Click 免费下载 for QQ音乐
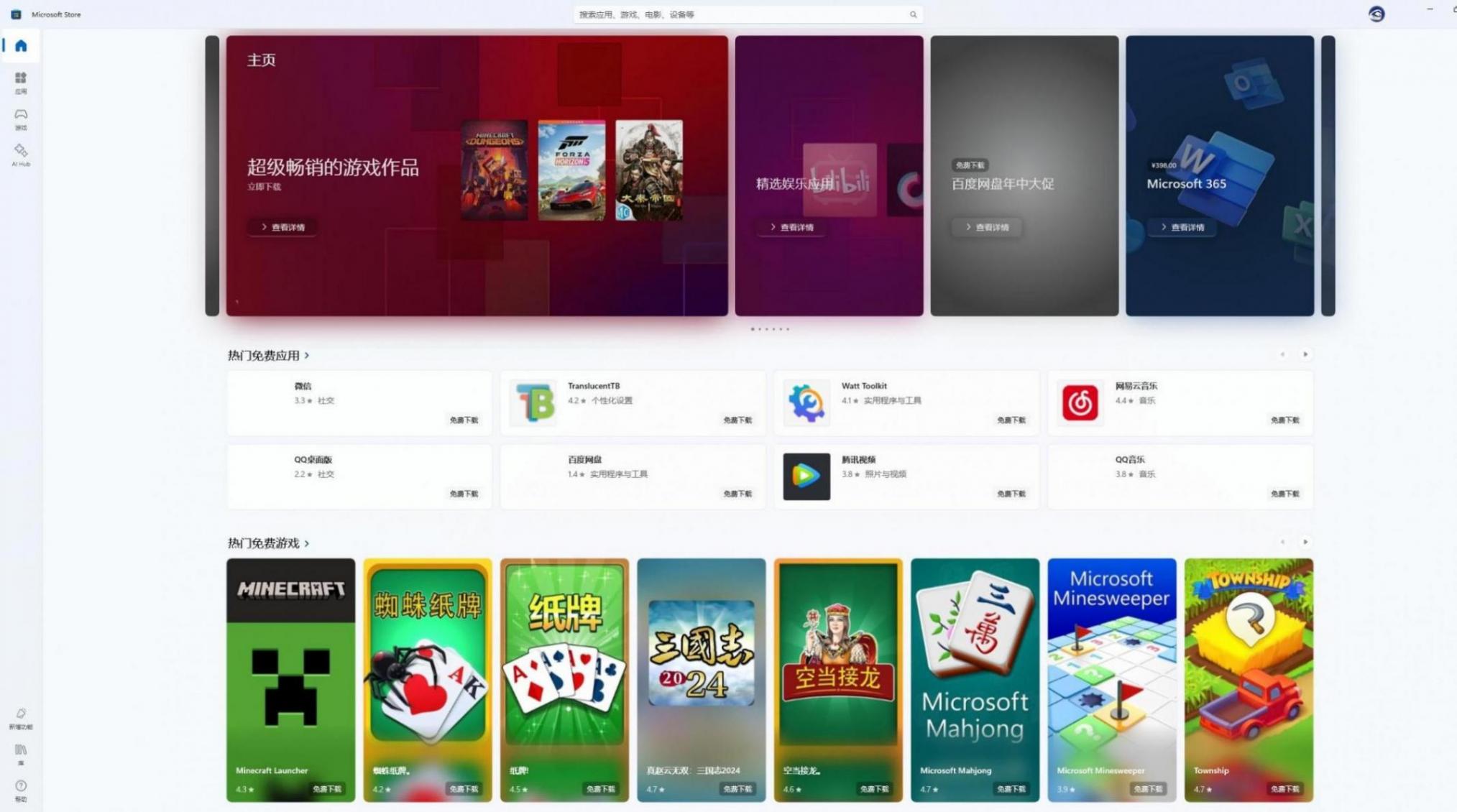Viewport: 1457px width, 812px height. [1285, 494]
